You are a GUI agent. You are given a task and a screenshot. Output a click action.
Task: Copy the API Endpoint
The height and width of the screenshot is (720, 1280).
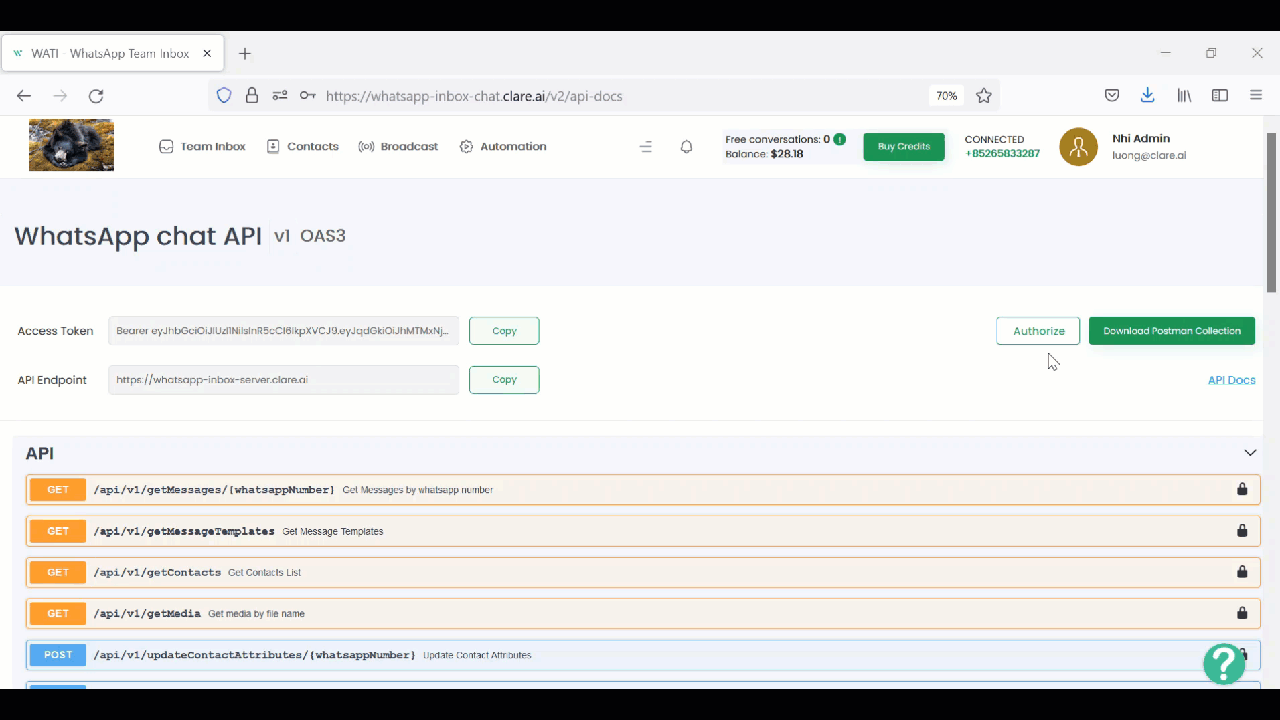click(x=504, y=380)
